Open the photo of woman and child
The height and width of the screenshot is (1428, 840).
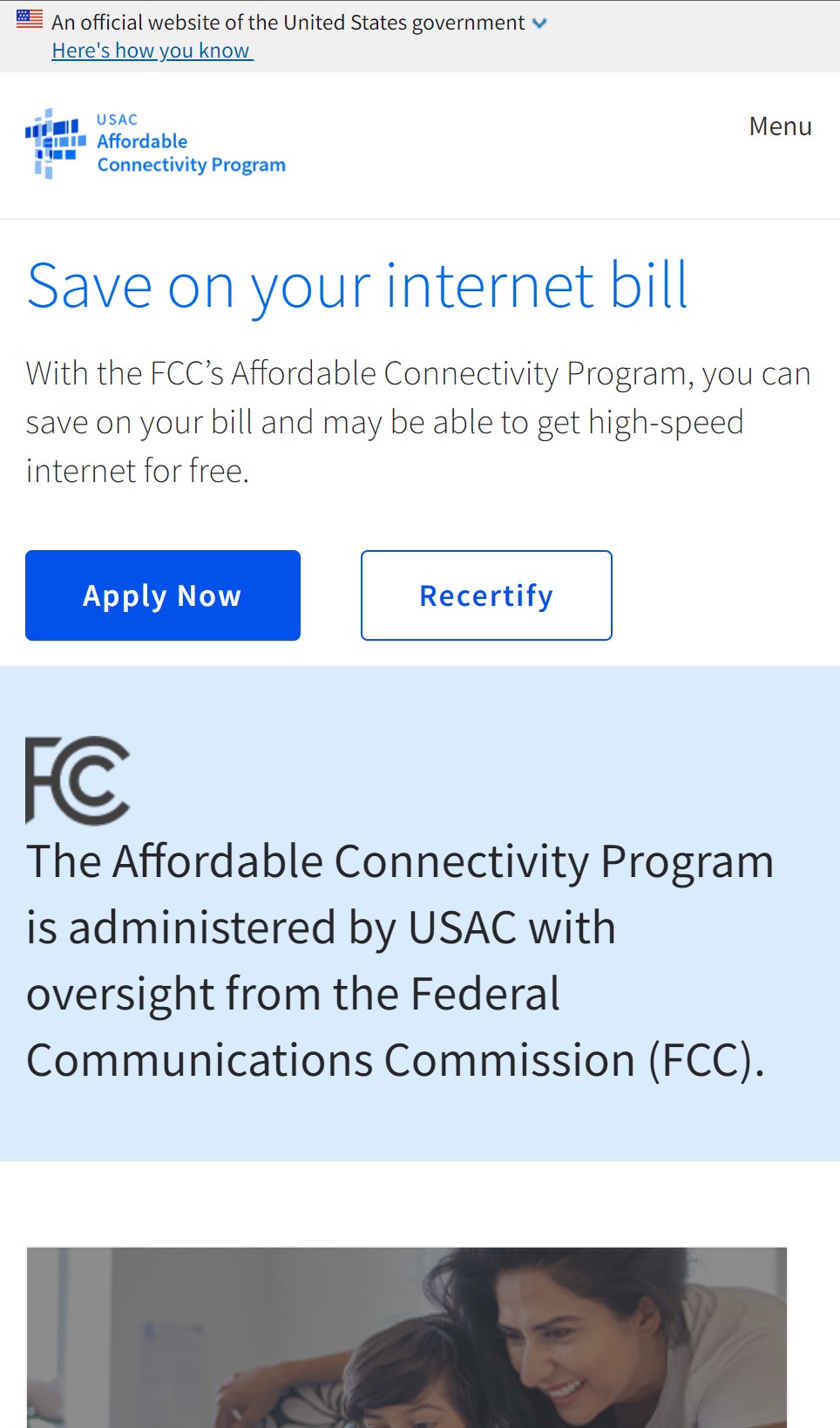pos(407,1337)
